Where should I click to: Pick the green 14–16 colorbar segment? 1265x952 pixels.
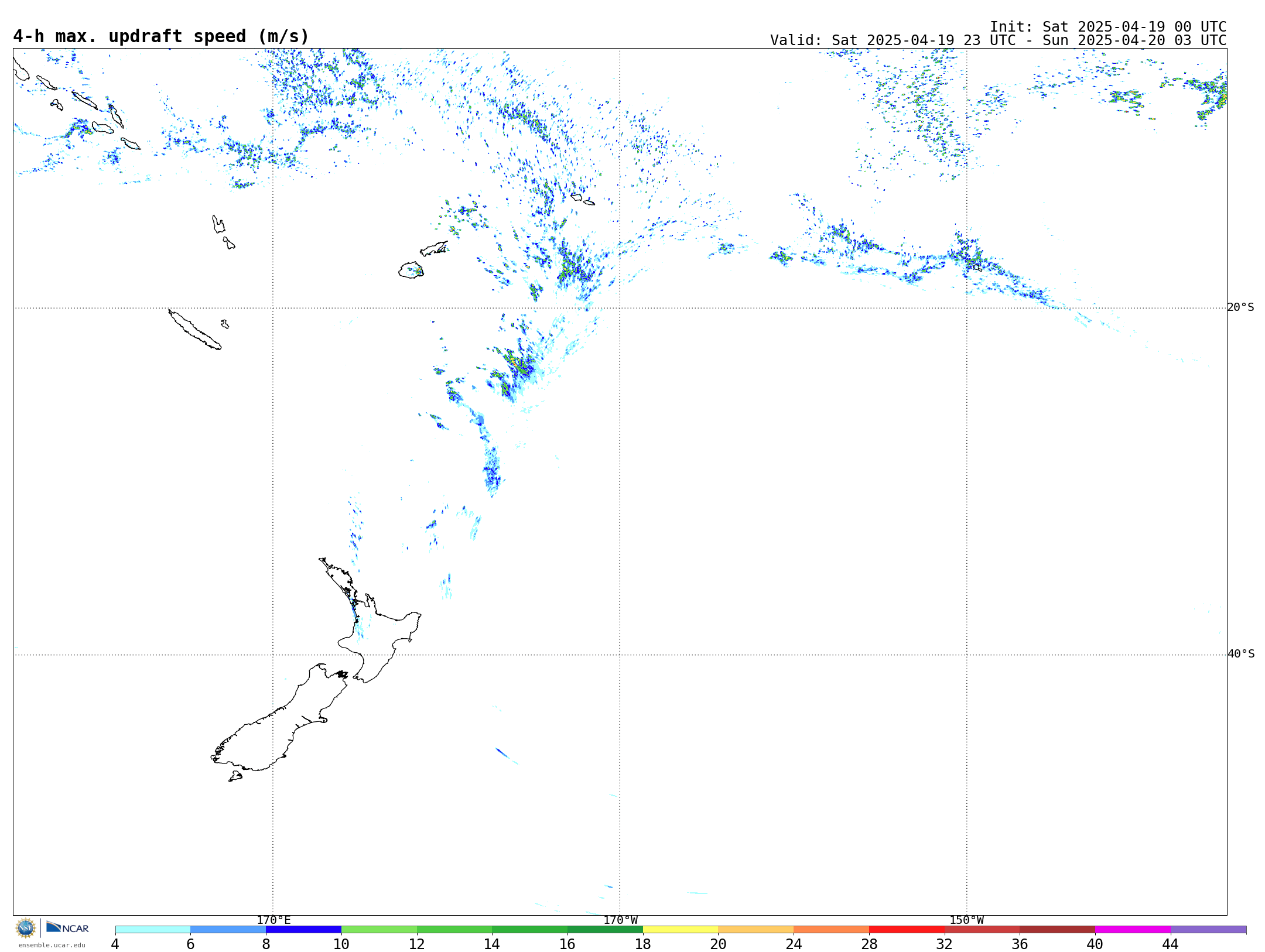pyautogui.click(x=529, y=930)
